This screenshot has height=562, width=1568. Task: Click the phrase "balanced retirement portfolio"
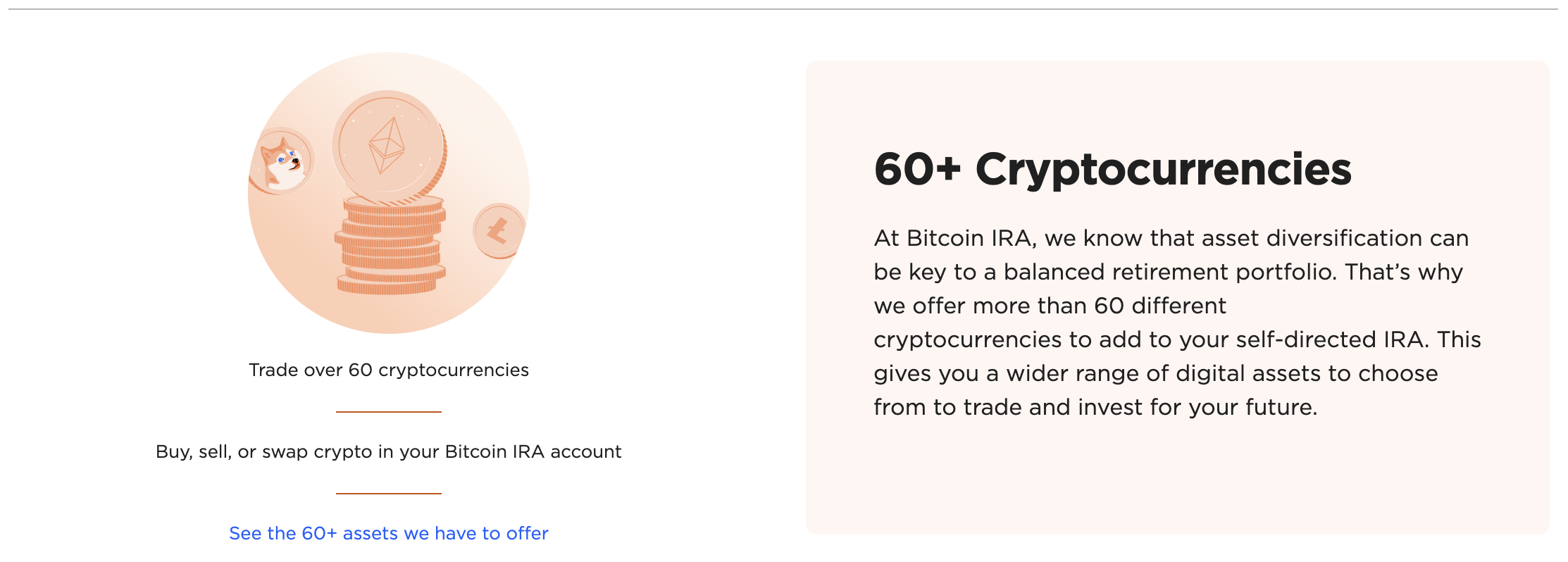1169,272
